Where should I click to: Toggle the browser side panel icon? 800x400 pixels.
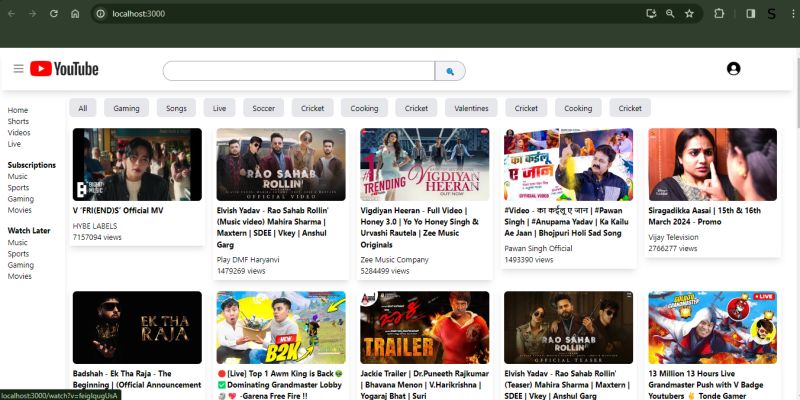point(750,14)
